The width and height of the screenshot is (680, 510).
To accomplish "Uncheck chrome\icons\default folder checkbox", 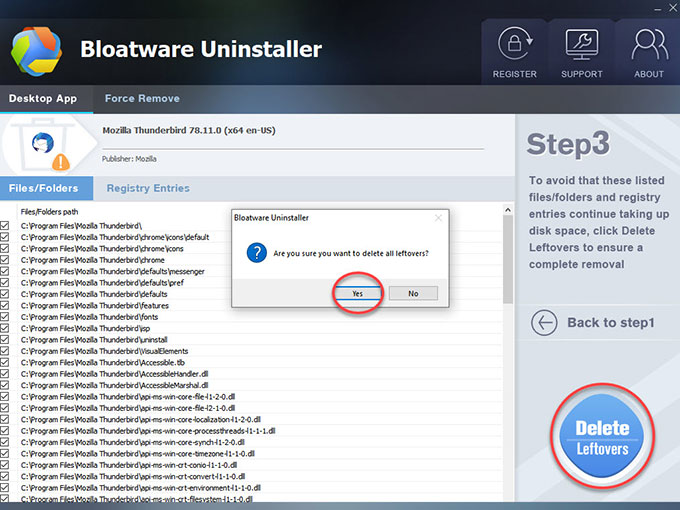I will point(5,237).
